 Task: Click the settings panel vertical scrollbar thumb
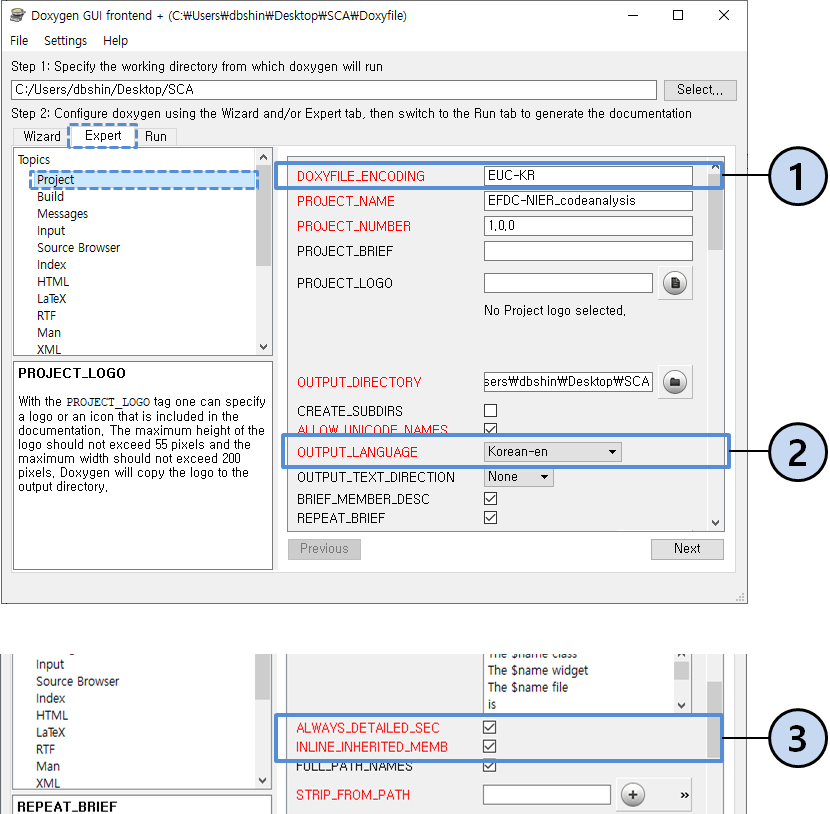pyautogui.click(x=715, y=212)
